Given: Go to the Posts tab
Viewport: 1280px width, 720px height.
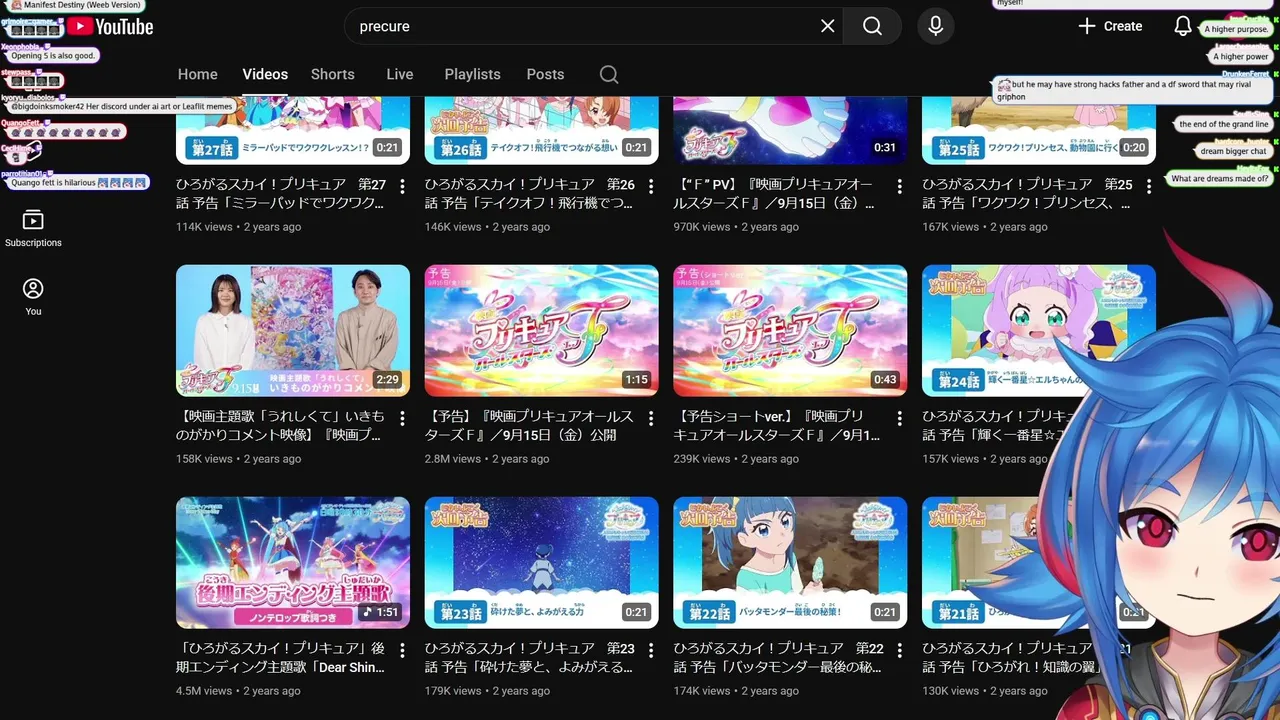Looking at the screenshot, I should pos(545,74).
